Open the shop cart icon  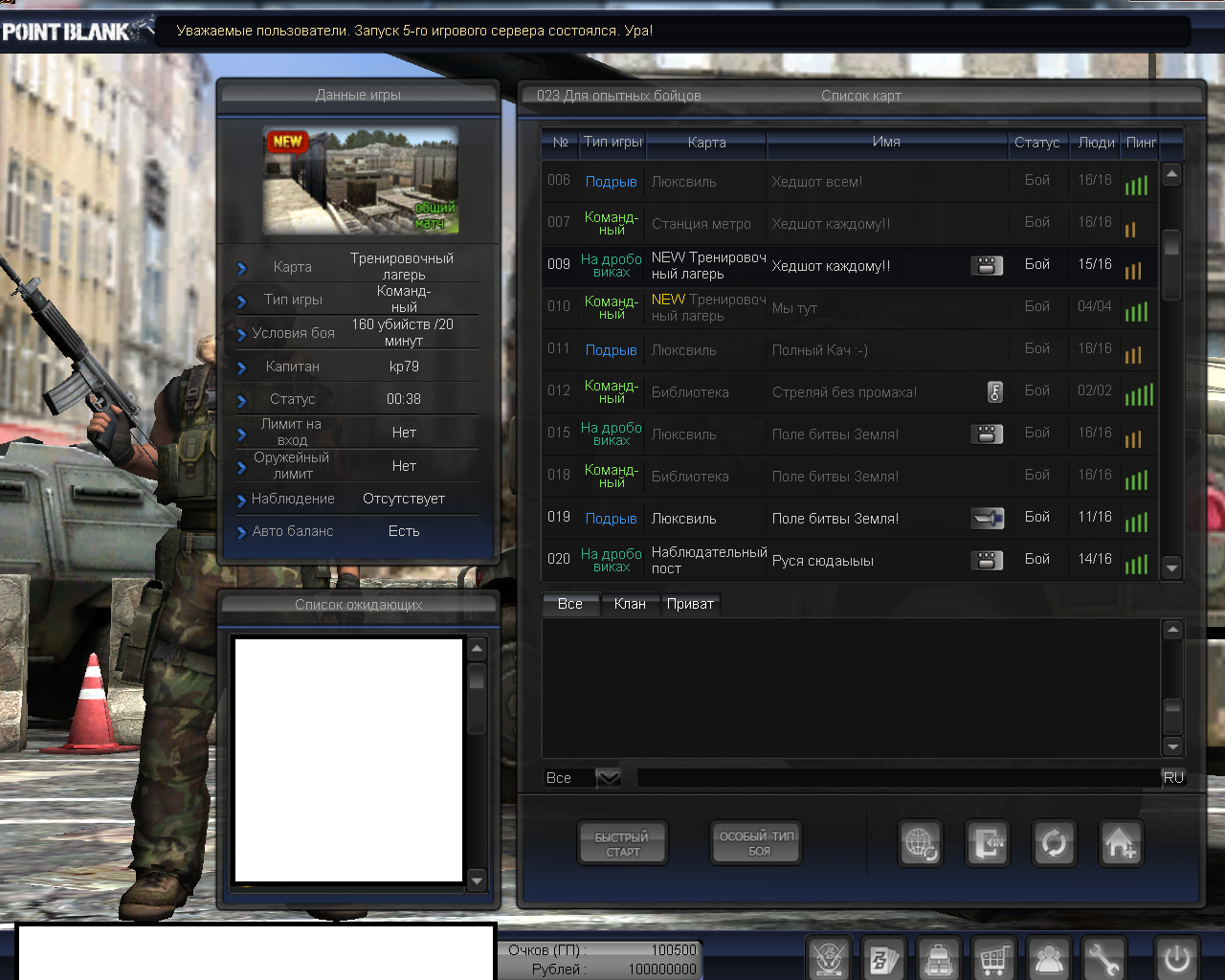[x=993, y=958]
